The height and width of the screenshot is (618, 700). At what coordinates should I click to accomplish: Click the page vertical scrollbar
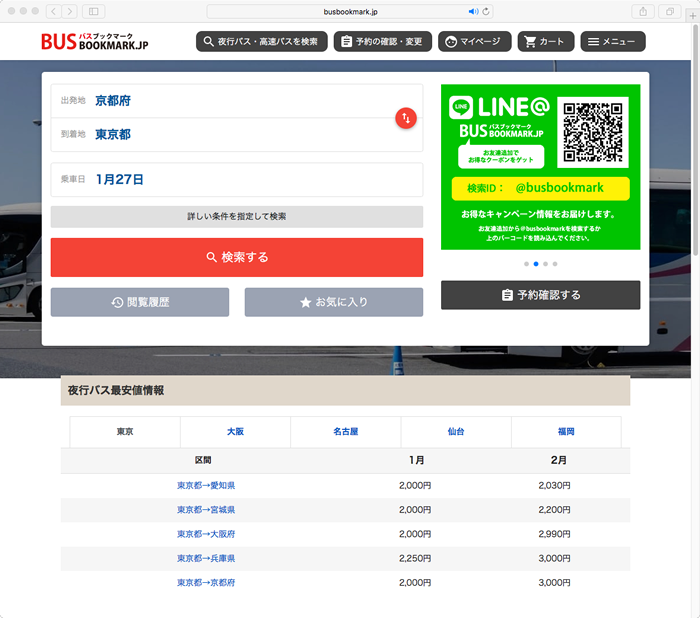click(696, 141)
